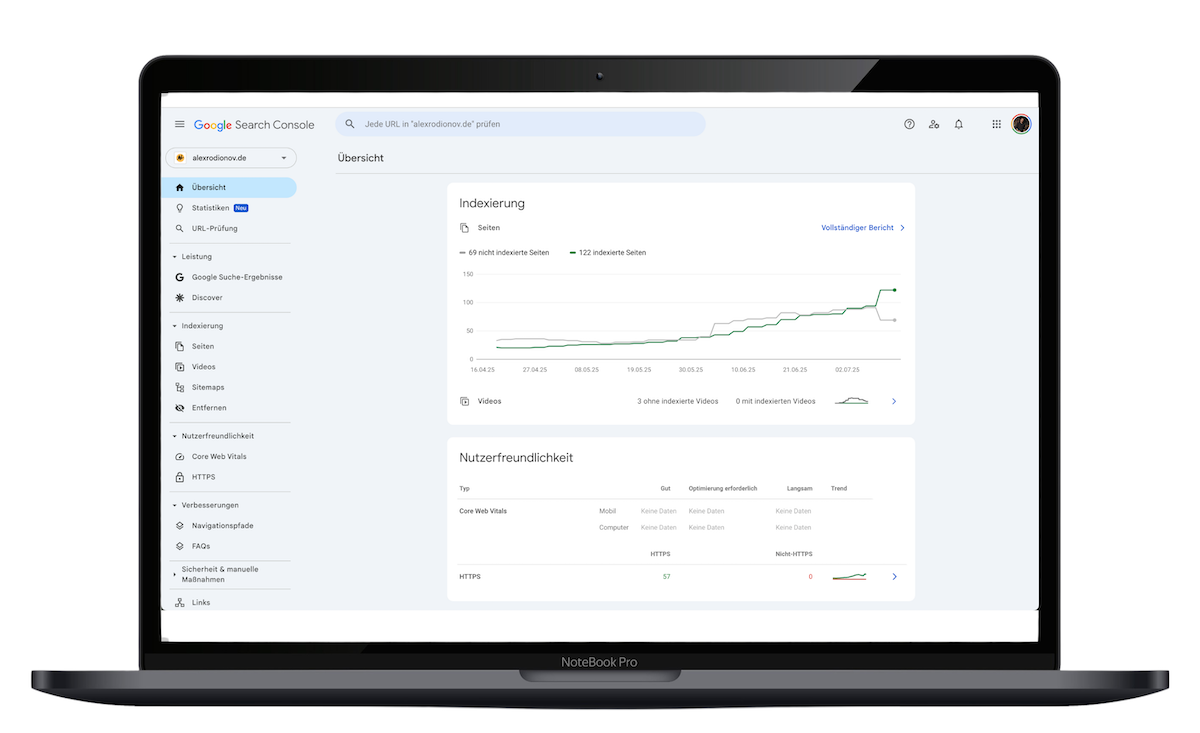Click the HTTPS count value 57
This screenshot has height=733, width=1200.
(666, 577)
